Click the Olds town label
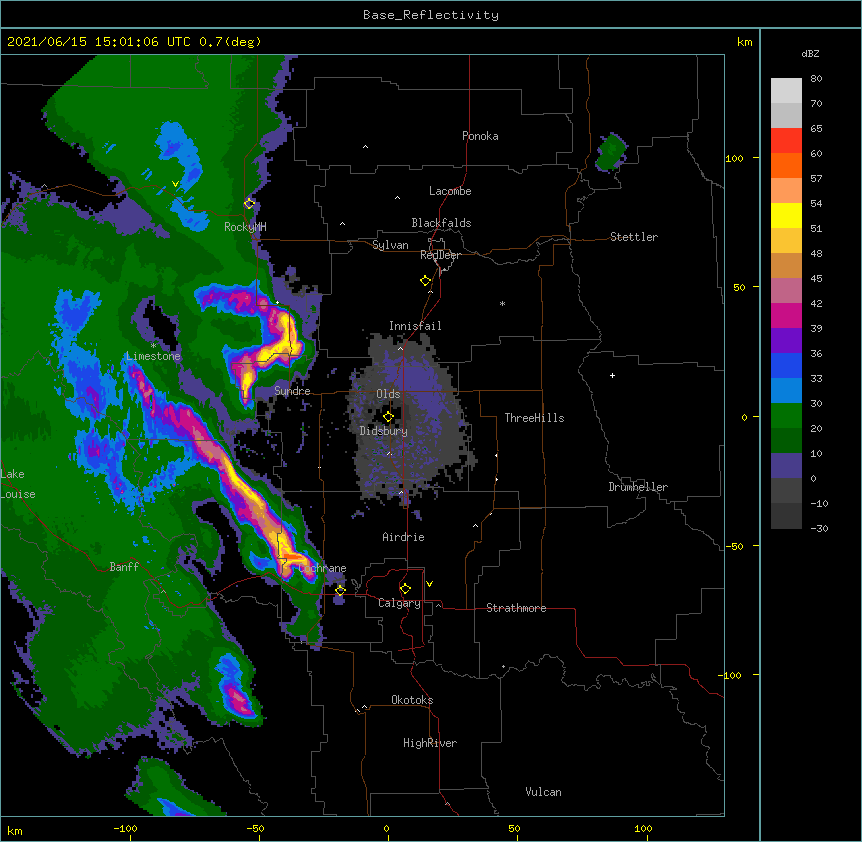Image resolution: width=862 pixels, height=842 pixels. 388,394
